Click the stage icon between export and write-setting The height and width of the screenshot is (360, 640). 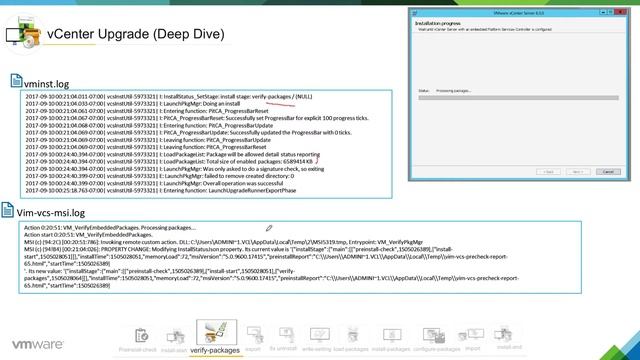click(x=286, y=335)
